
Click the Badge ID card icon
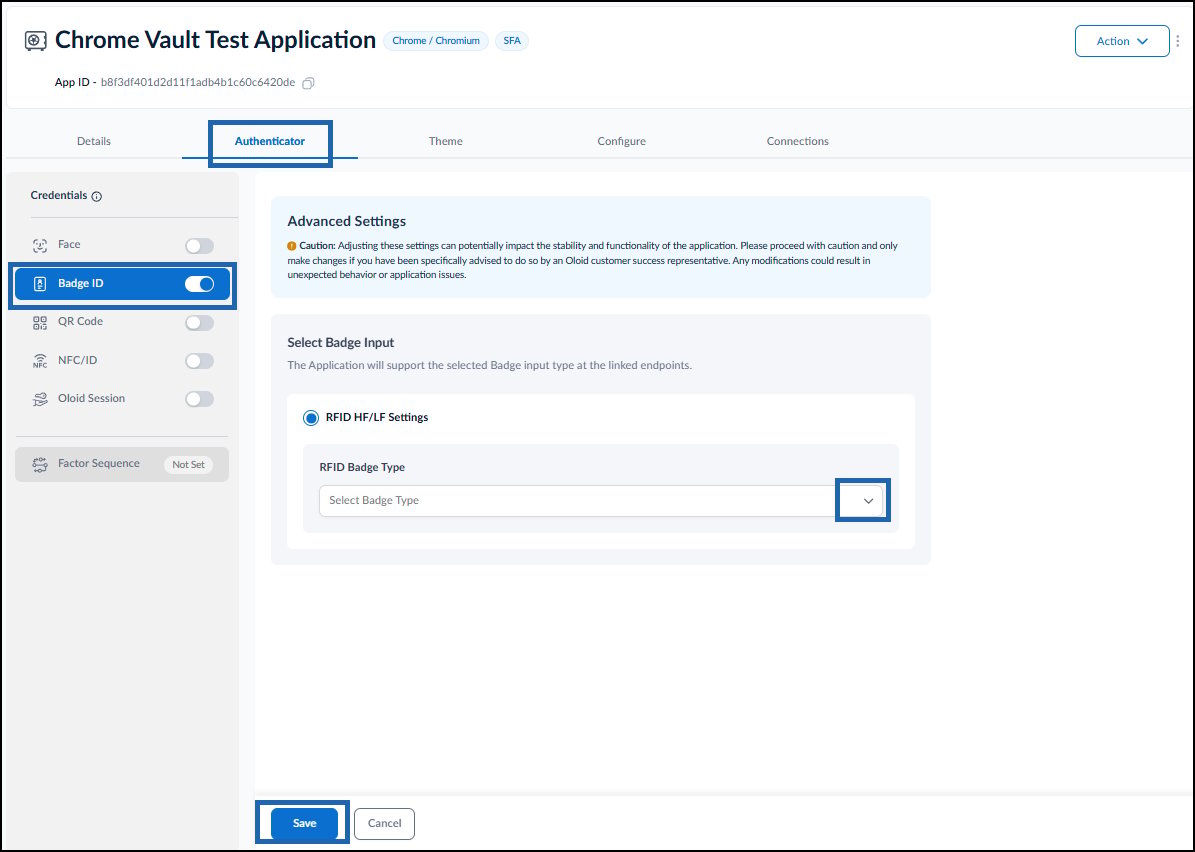click(x=40, y=284)
